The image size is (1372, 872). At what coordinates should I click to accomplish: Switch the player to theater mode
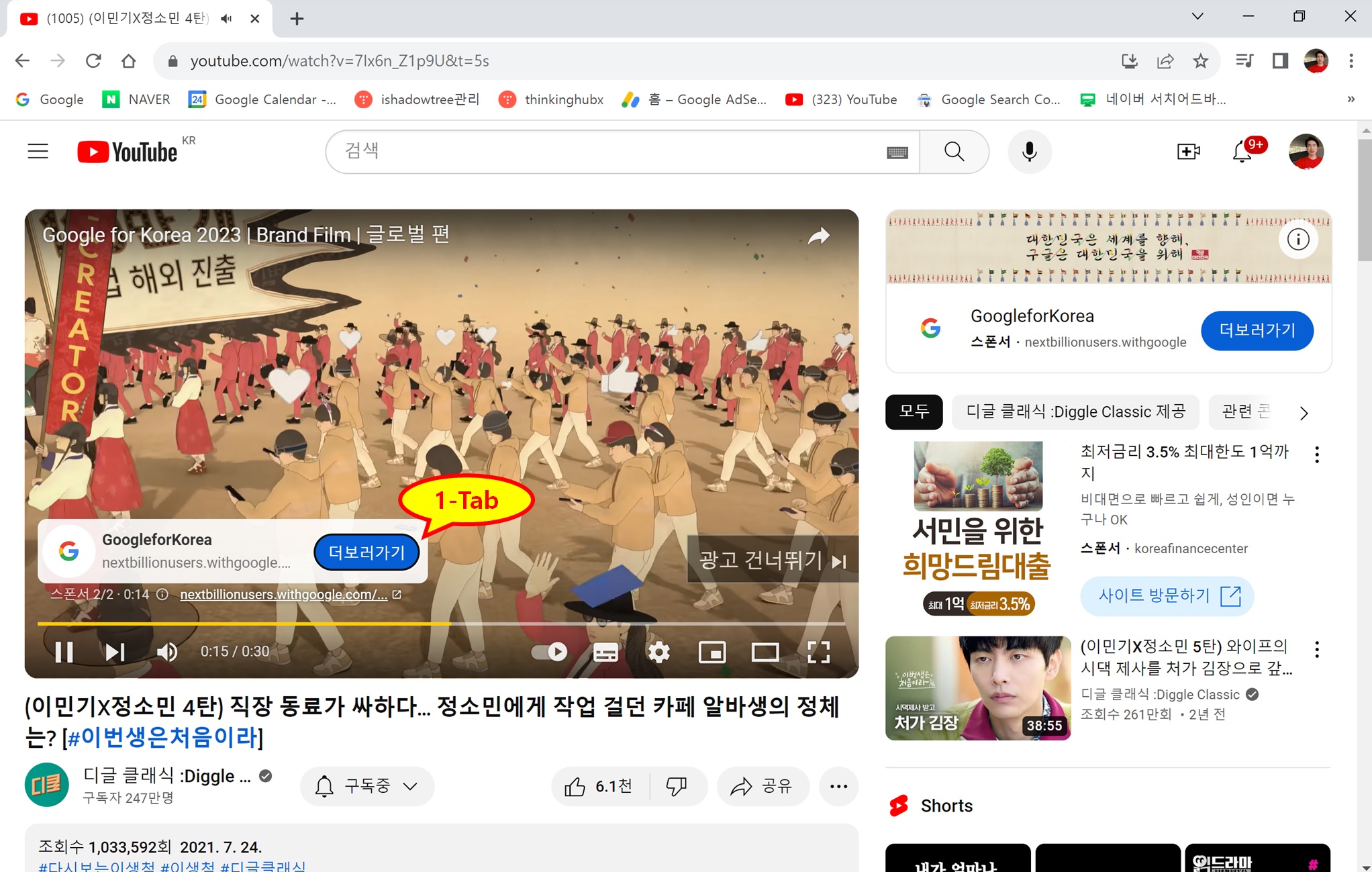765,652
